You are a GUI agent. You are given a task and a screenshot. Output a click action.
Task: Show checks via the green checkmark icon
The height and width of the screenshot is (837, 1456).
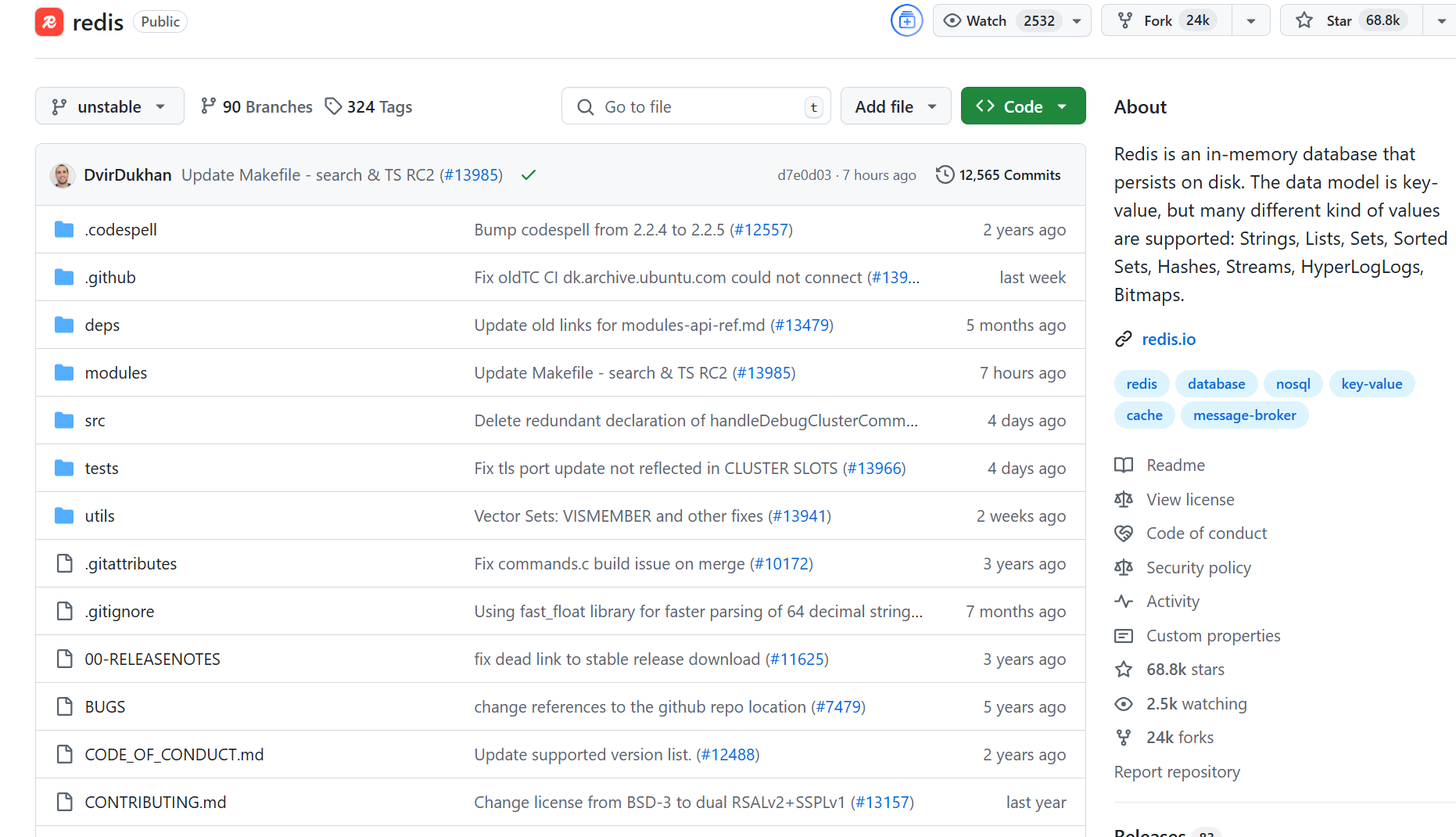(x=529, y=175)
